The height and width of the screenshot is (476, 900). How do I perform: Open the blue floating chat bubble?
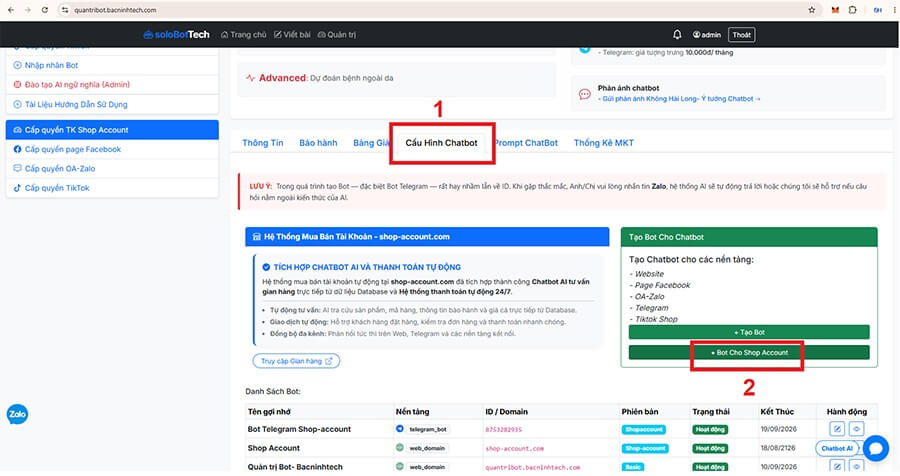click(x=875, y=448)
